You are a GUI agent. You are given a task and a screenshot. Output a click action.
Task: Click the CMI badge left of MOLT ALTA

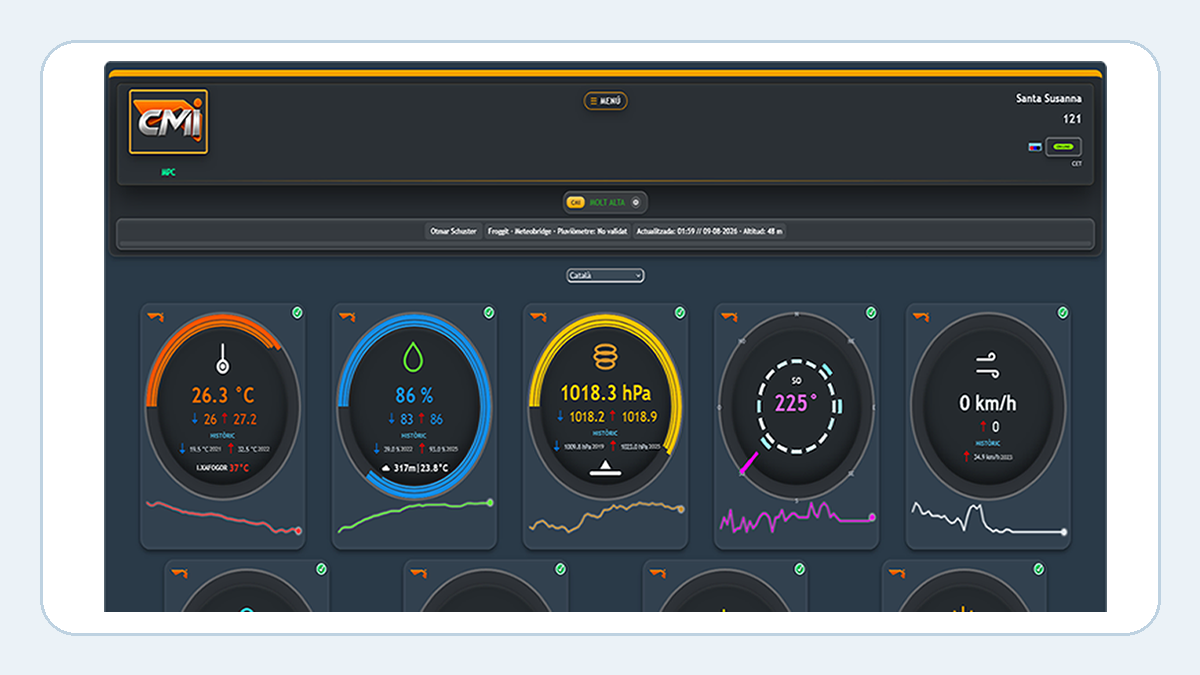pos(574,202)
